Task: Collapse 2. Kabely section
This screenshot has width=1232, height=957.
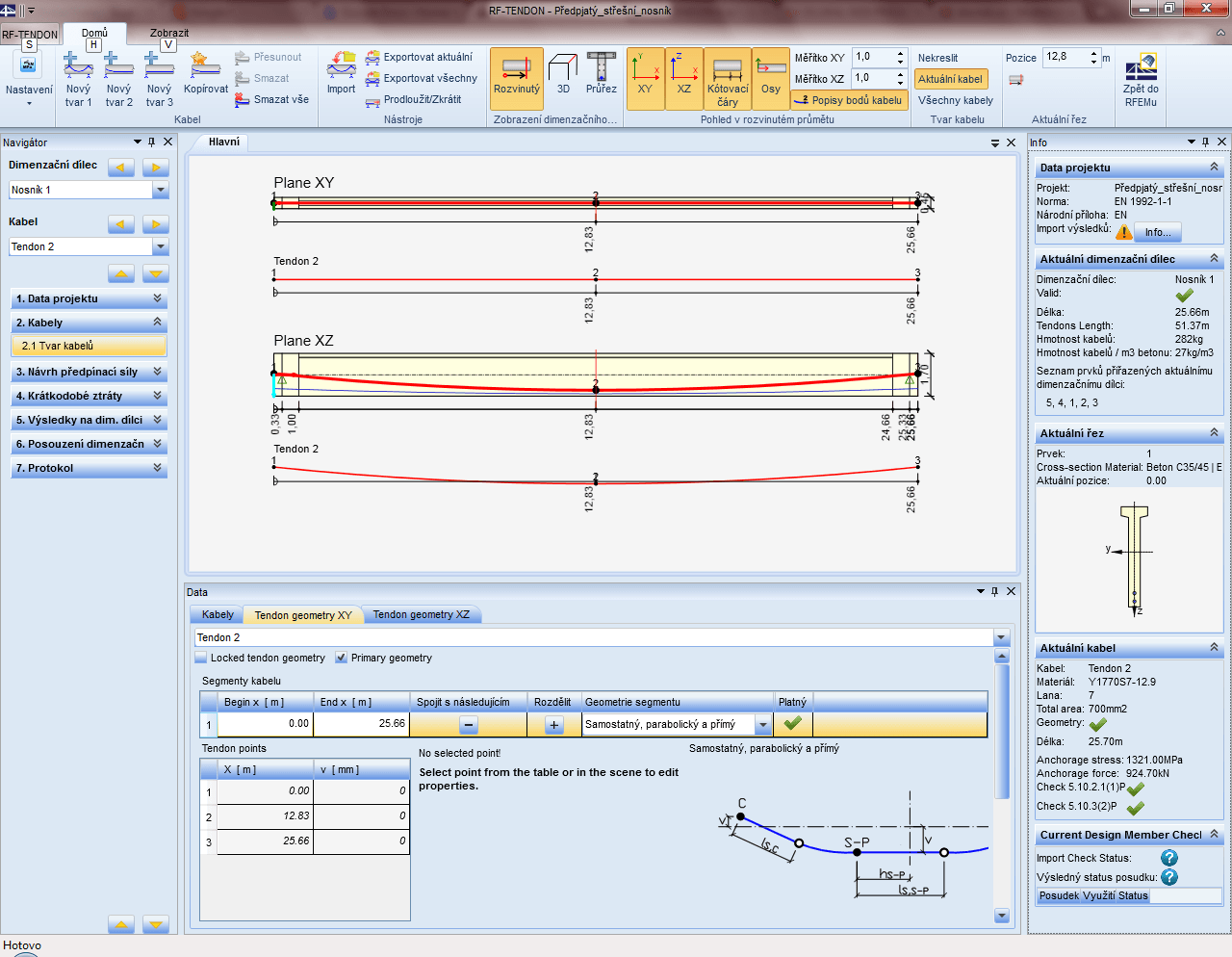Action: click(89, 323)
